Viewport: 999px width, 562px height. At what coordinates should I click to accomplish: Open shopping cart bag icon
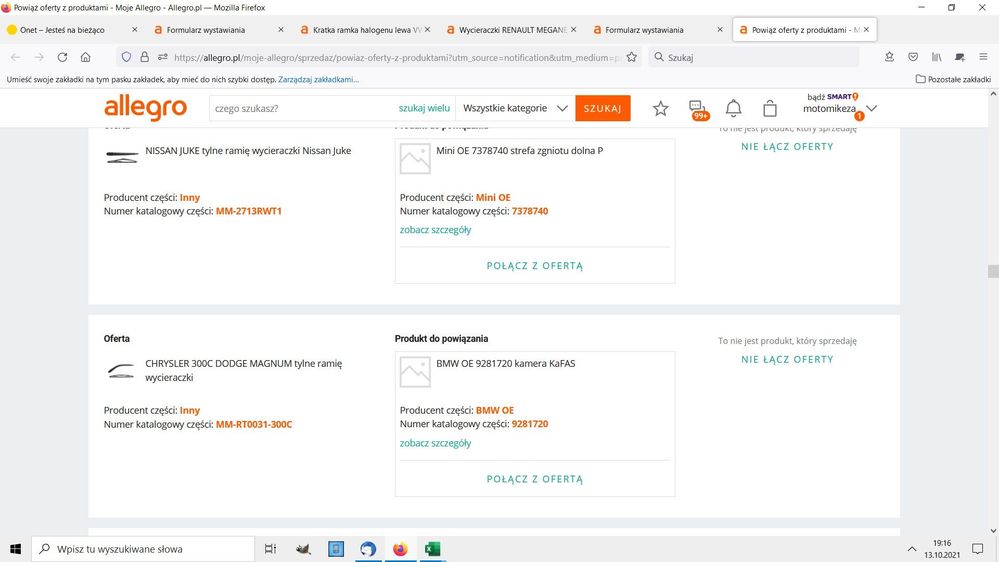point(770,109)
